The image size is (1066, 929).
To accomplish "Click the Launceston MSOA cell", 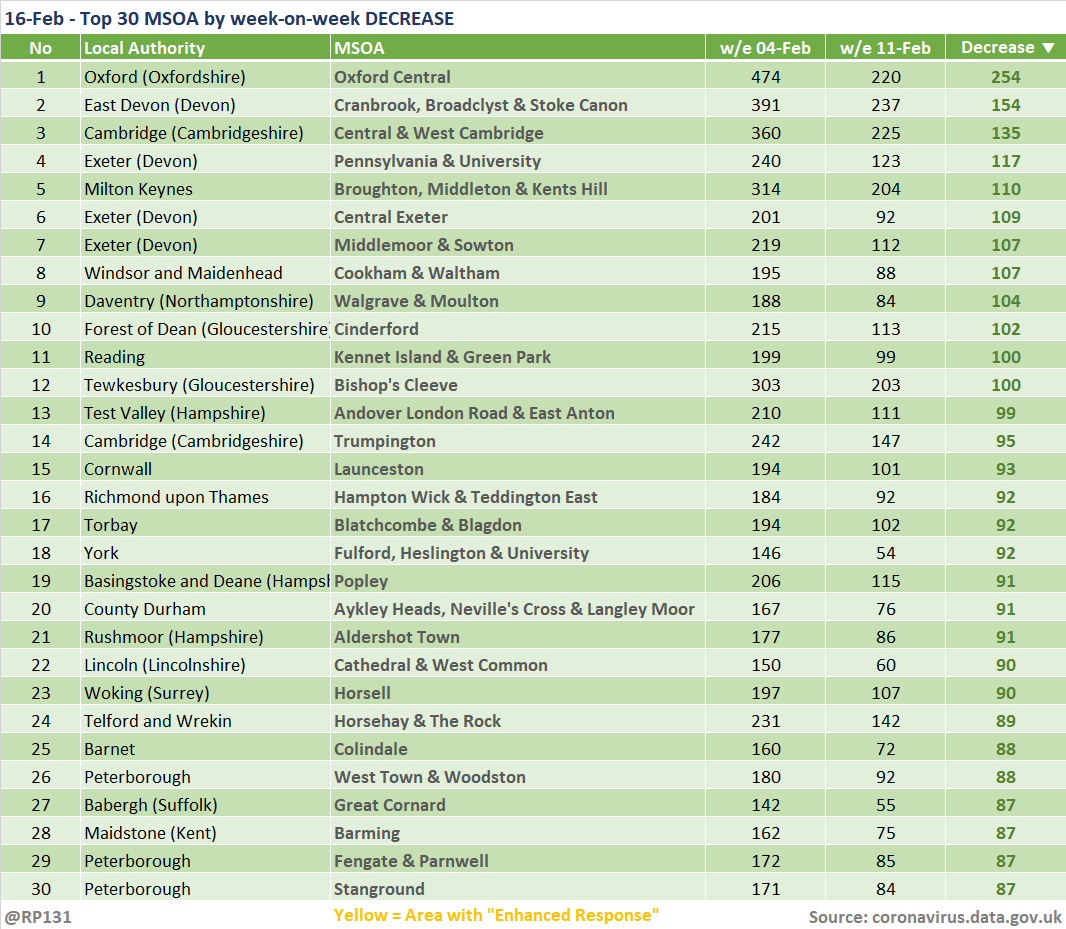I will click(x=378, y=469).
